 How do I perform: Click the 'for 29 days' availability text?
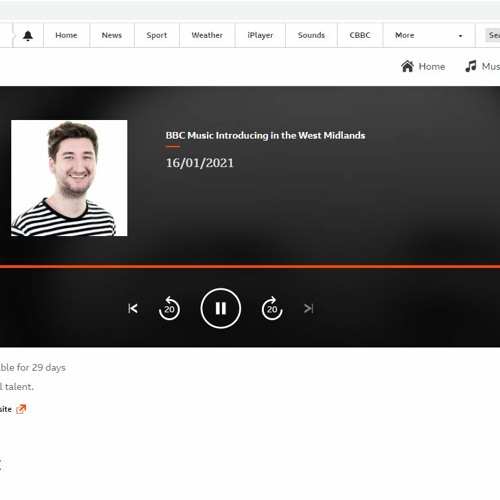pos(41,367)
